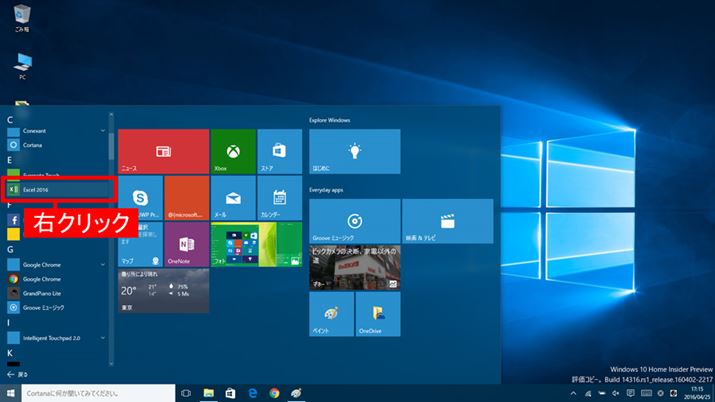Open the Xbox tile

coord(233,151)
